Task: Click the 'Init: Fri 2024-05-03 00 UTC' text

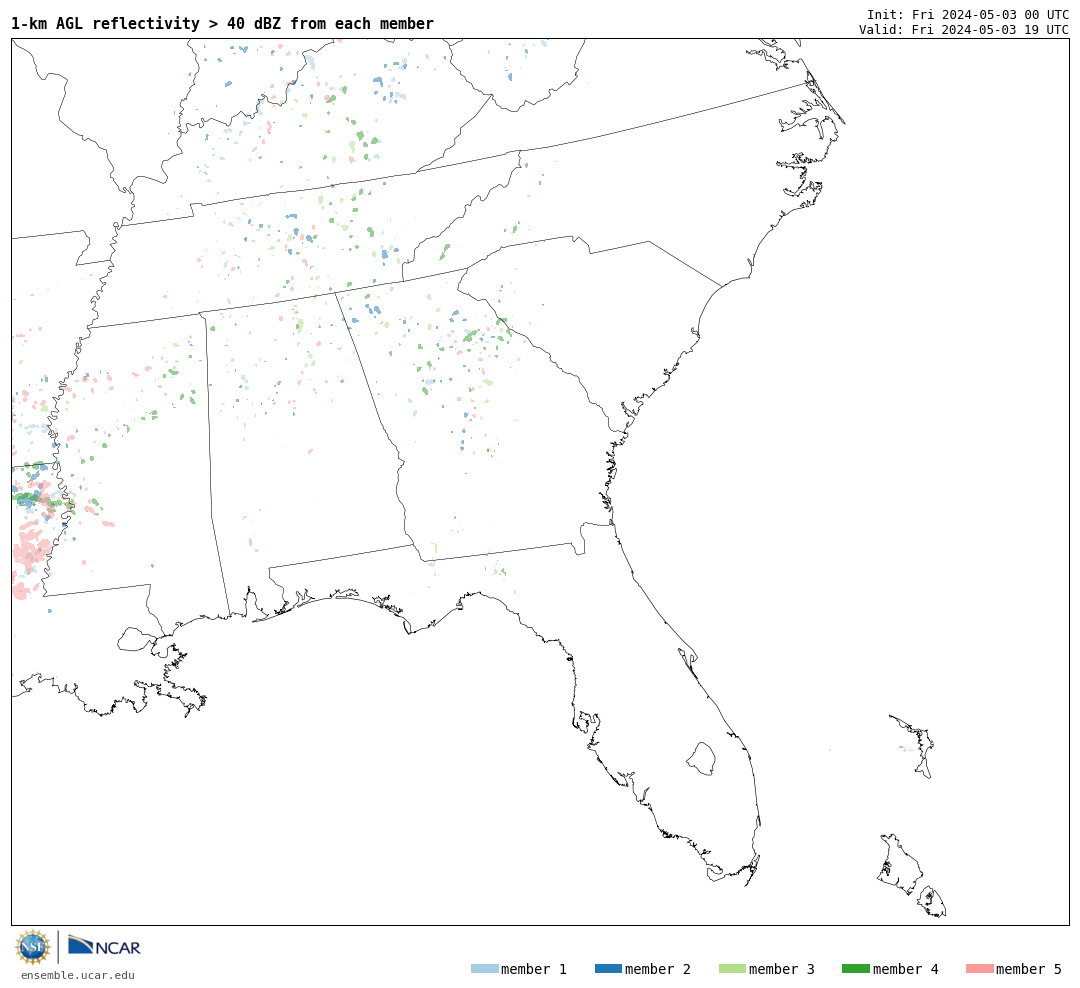Action: point(968,14)
